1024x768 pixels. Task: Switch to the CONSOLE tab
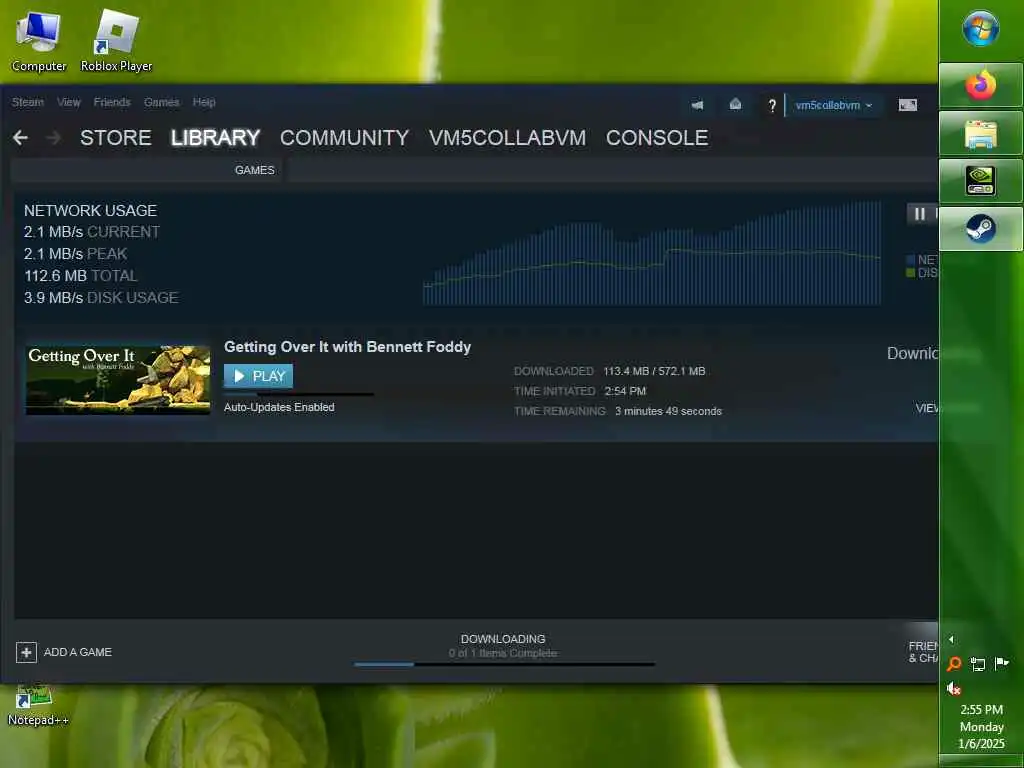point(657,138)
